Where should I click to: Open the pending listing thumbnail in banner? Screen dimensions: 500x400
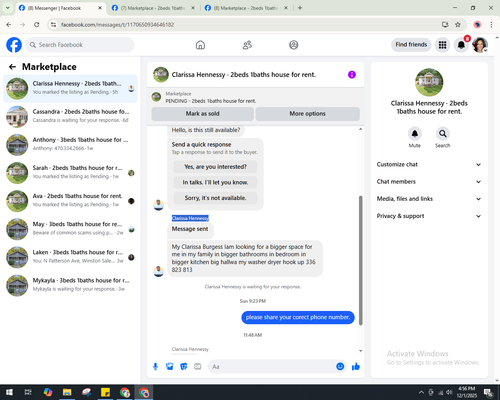pyautogui.click(x=156, y=97)
